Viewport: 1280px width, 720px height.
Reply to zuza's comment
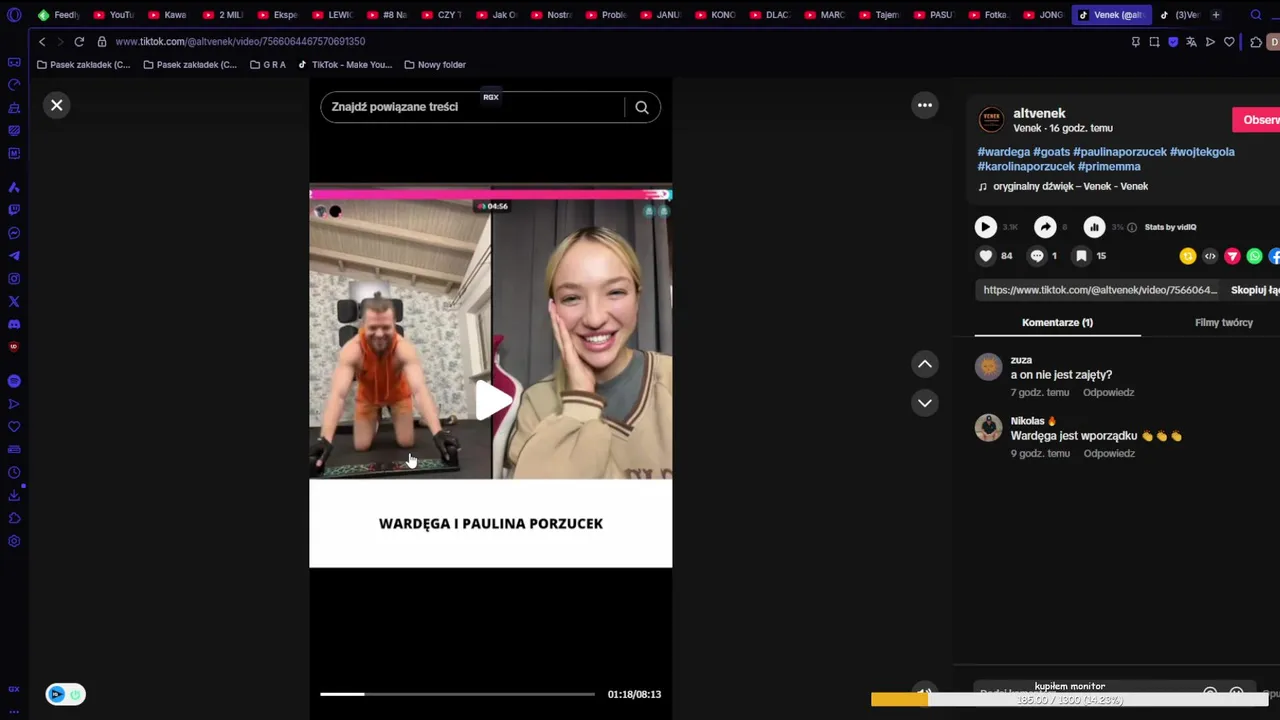pos(1108,393)
